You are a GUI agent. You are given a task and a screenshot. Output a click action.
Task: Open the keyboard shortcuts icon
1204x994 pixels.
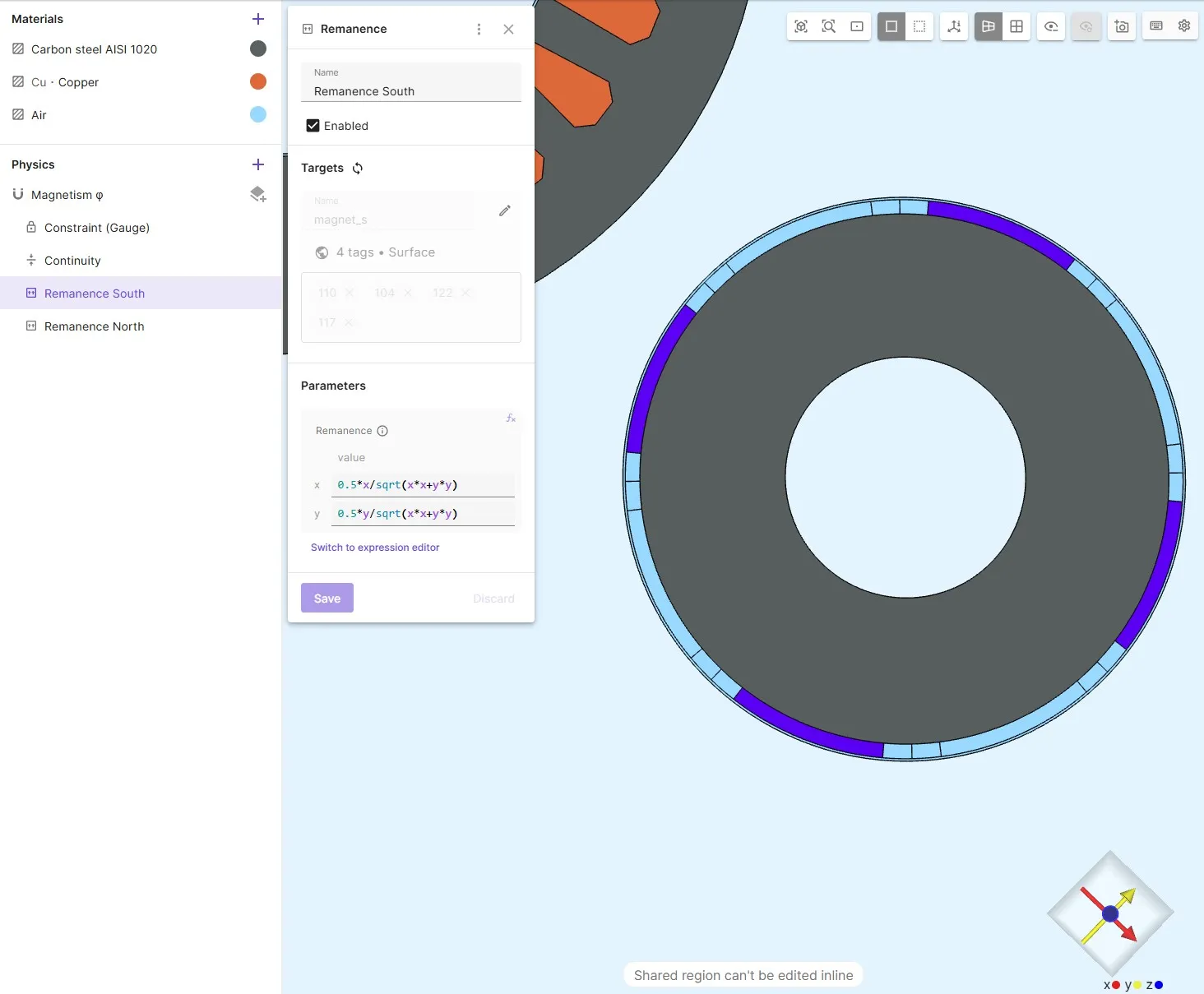(x=1156, y=26)
